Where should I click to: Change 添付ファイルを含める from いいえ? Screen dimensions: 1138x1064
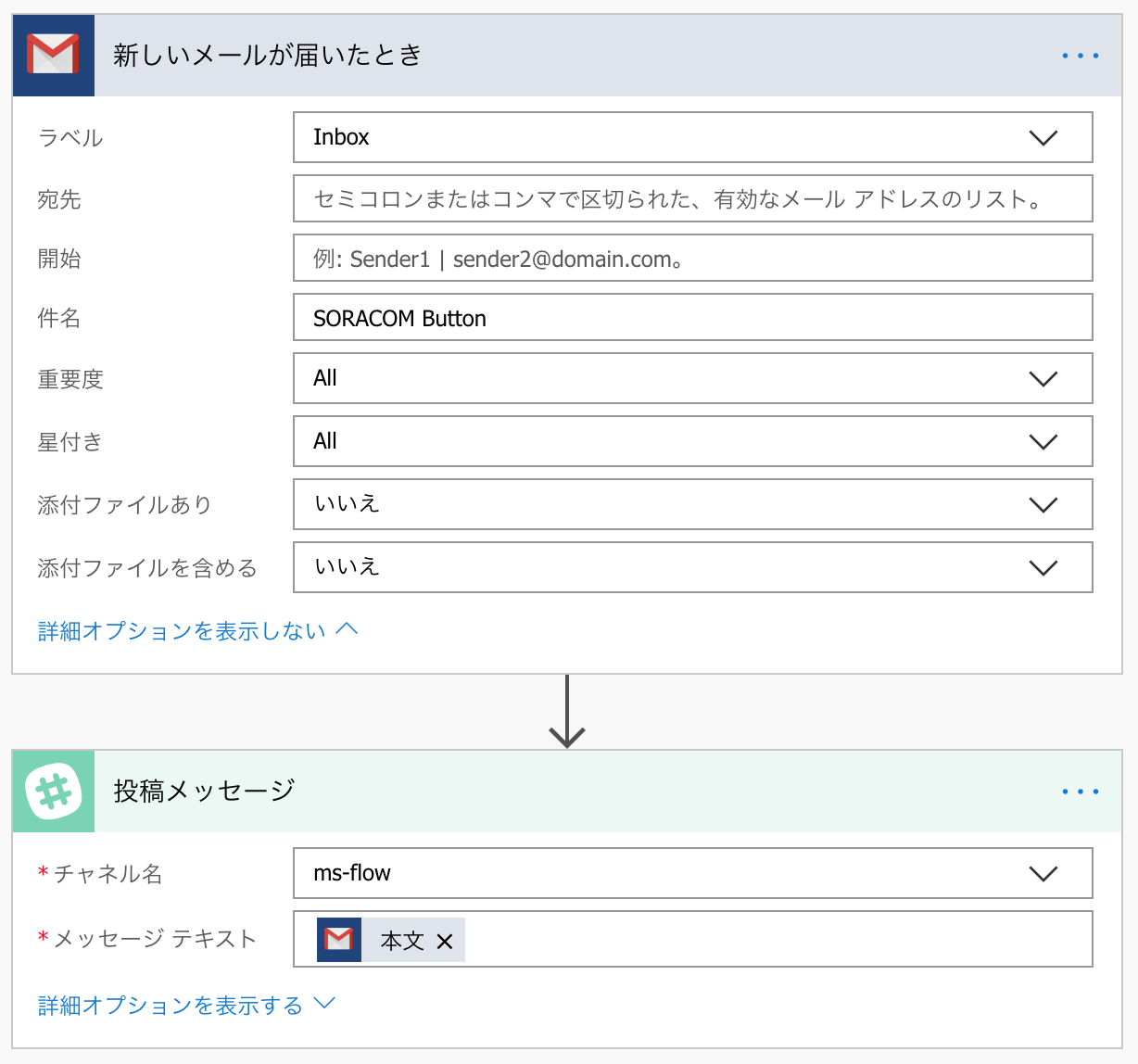click(x=1043, y=567)
